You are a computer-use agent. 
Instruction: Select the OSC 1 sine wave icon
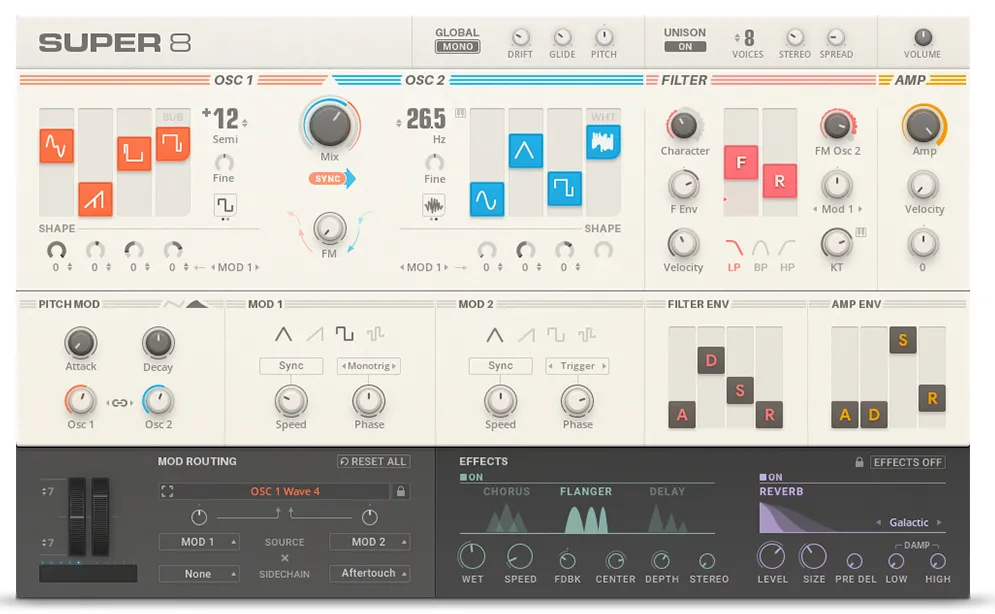pos(57,146)
